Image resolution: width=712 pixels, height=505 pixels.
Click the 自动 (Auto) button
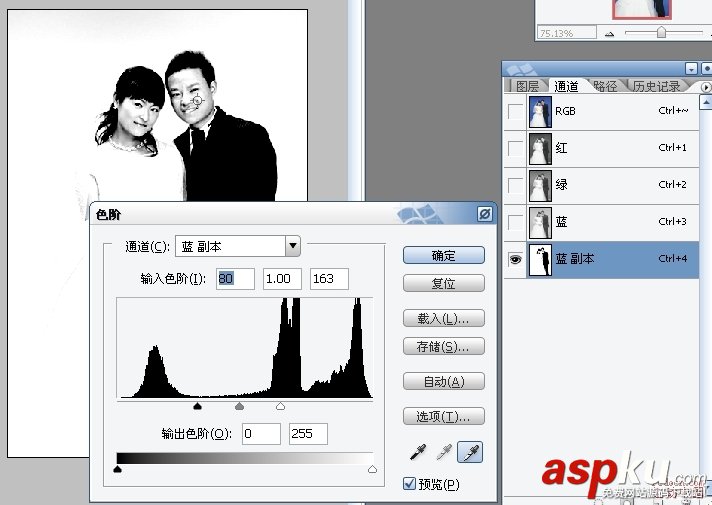(x=444, y=381)
